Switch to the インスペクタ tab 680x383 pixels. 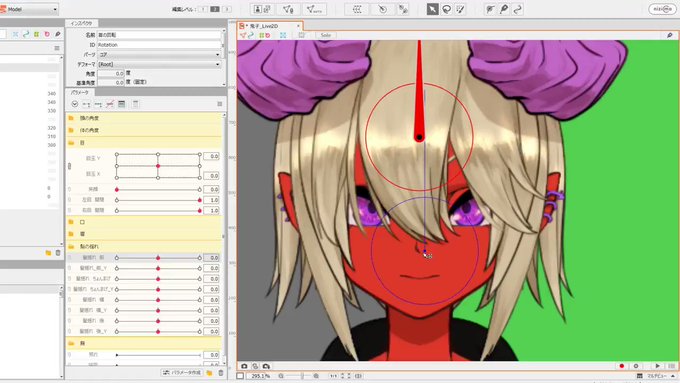(82, 23)
